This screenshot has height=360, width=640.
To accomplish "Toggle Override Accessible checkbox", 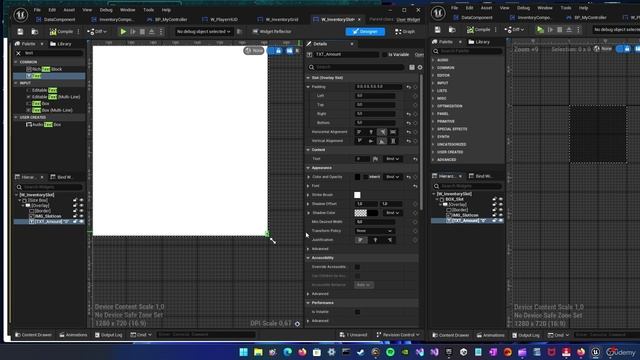I will [x=358, y=267].
